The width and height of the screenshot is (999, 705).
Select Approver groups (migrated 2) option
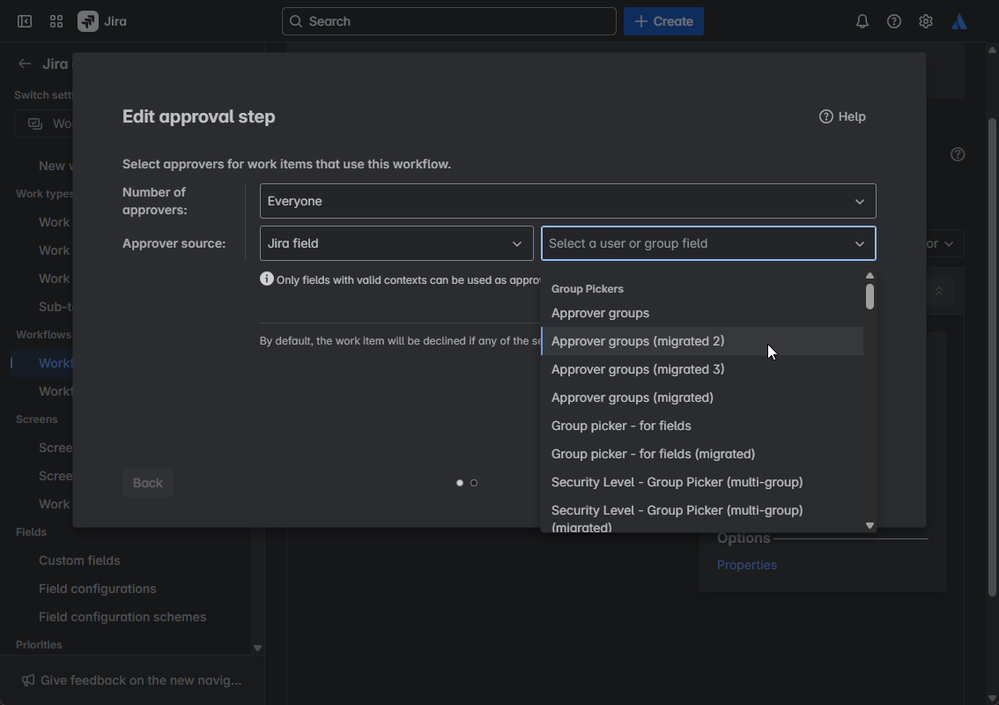point(638,341)
